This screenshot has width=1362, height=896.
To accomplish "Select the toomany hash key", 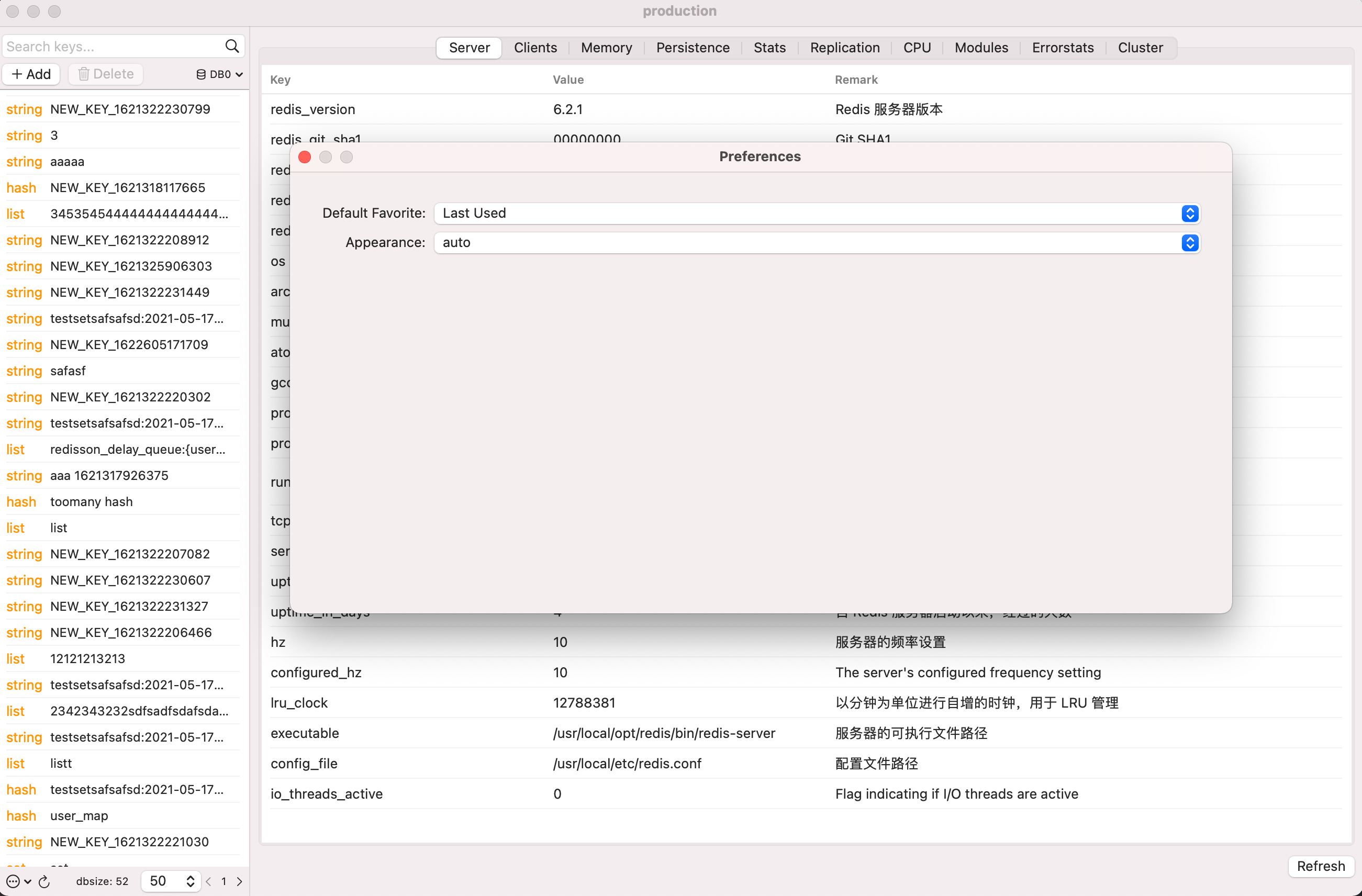I will point(92,501).
